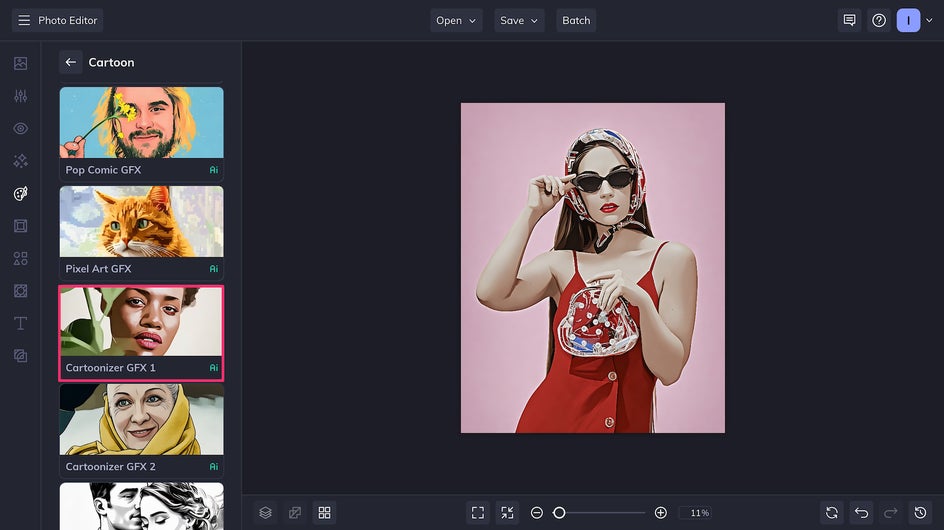Open the Artsy palette panel
Image resolution: width=944 pixels, height=530 pixels.
pos(20,193)
